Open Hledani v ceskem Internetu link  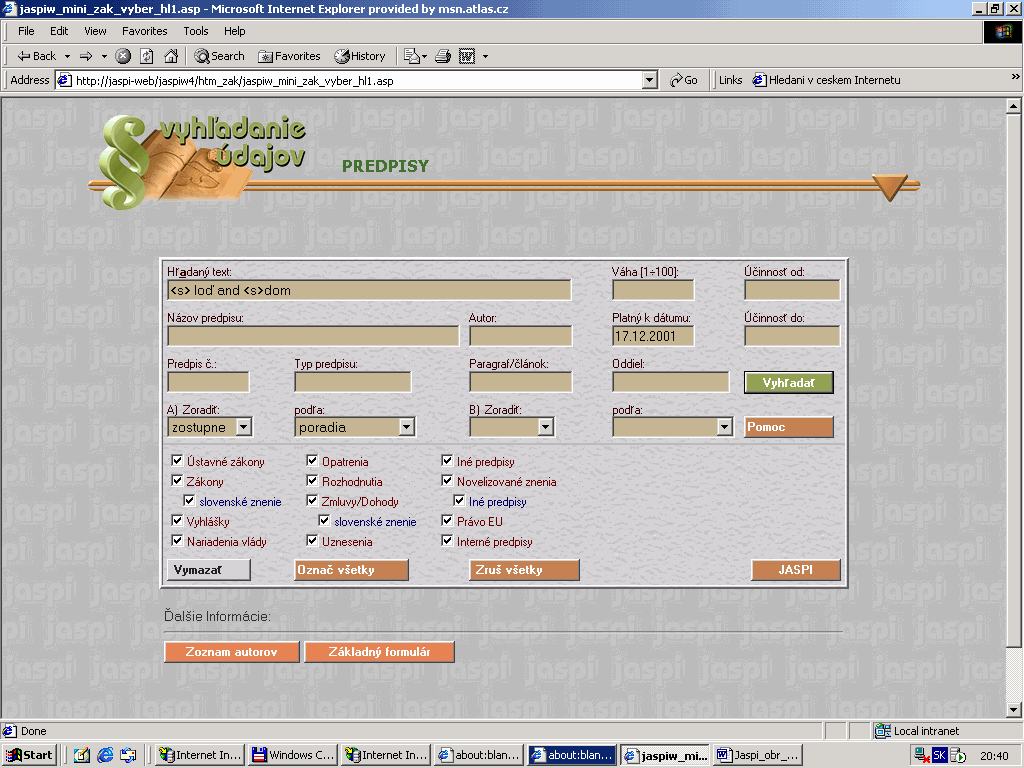click(x=827, y=80)
